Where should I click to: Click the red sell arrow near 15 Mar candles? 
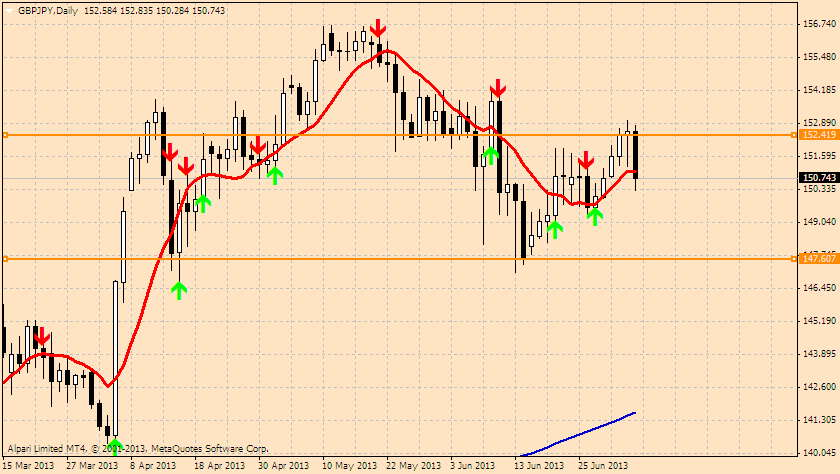tap(42, 336)
